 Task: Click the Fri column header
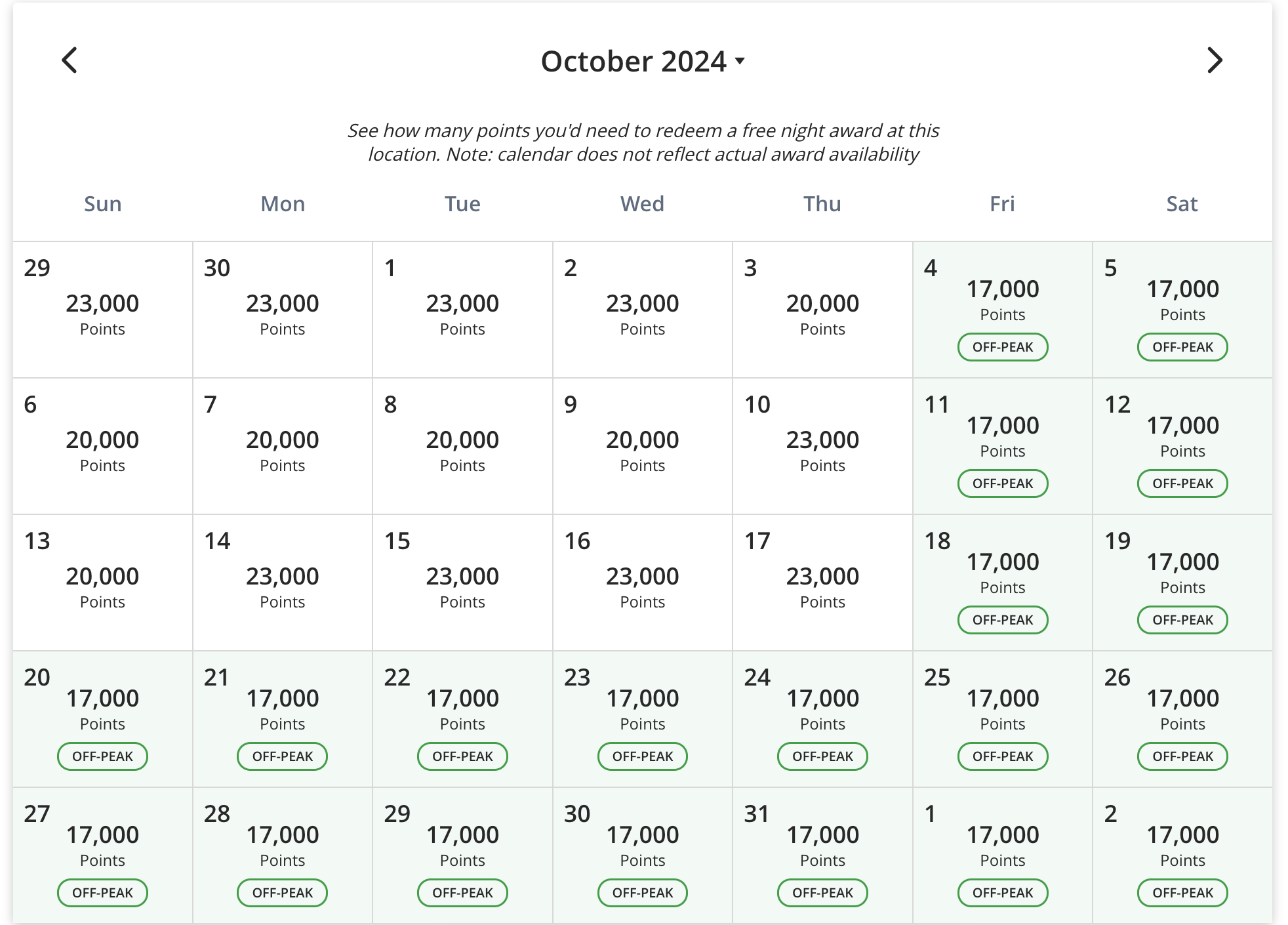[x=1002, y=204]
